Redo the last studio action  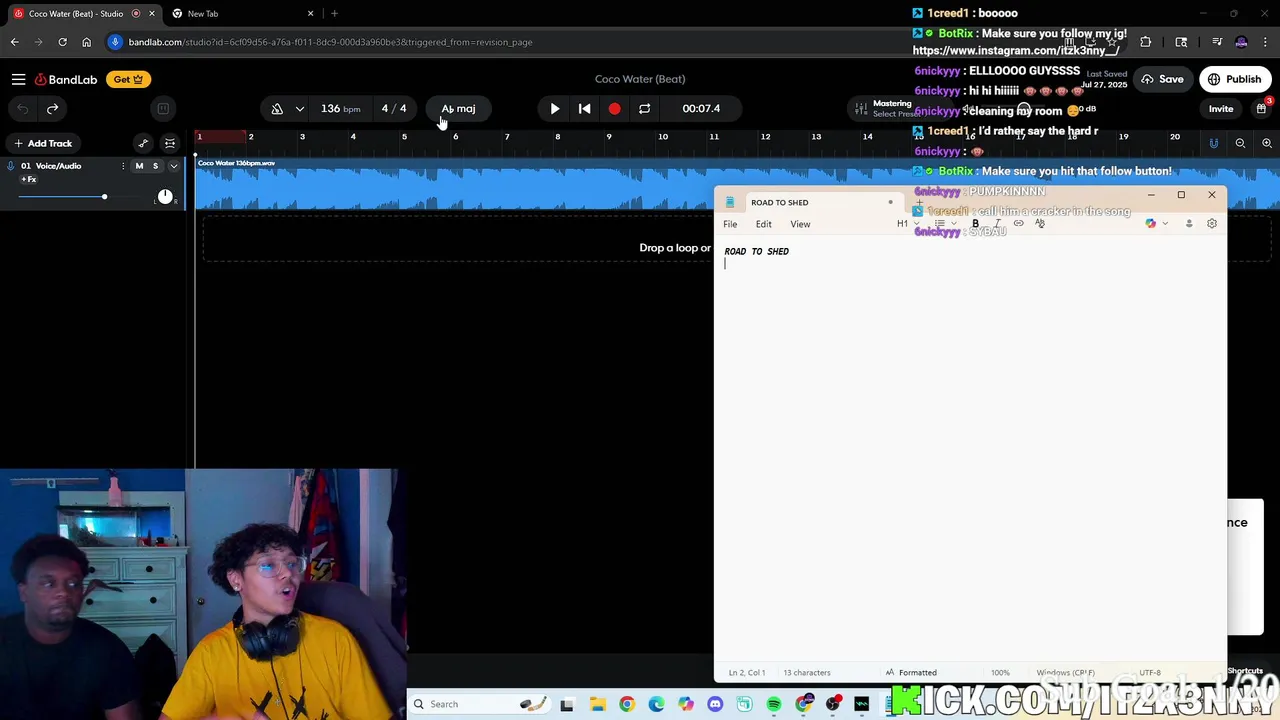tap(52, 108)
